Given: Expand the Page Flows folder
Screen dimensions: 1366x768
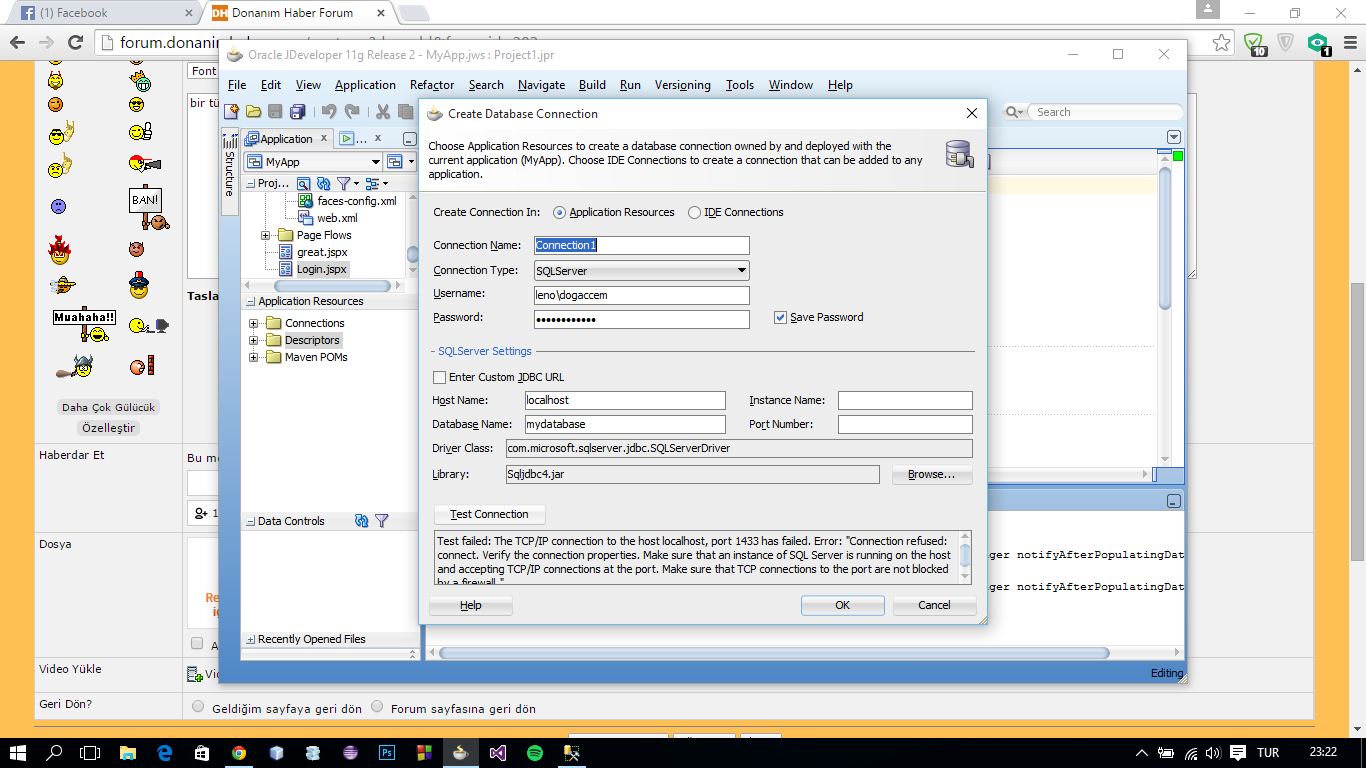Looking at the screenshot, I should pyautogui.click(x=265, y=235).
